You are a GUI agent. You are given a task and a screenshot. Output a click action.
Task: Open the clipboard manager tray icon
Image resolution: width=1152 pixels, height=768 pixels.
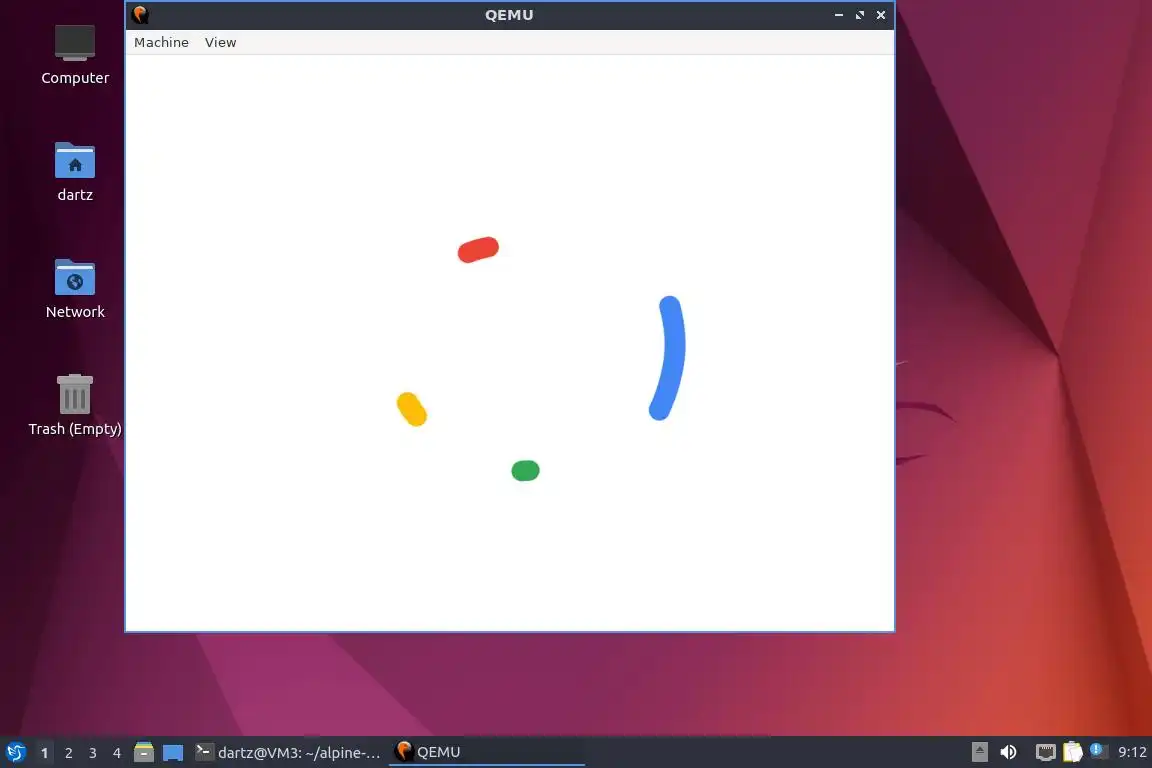[x=1073, y=752]
